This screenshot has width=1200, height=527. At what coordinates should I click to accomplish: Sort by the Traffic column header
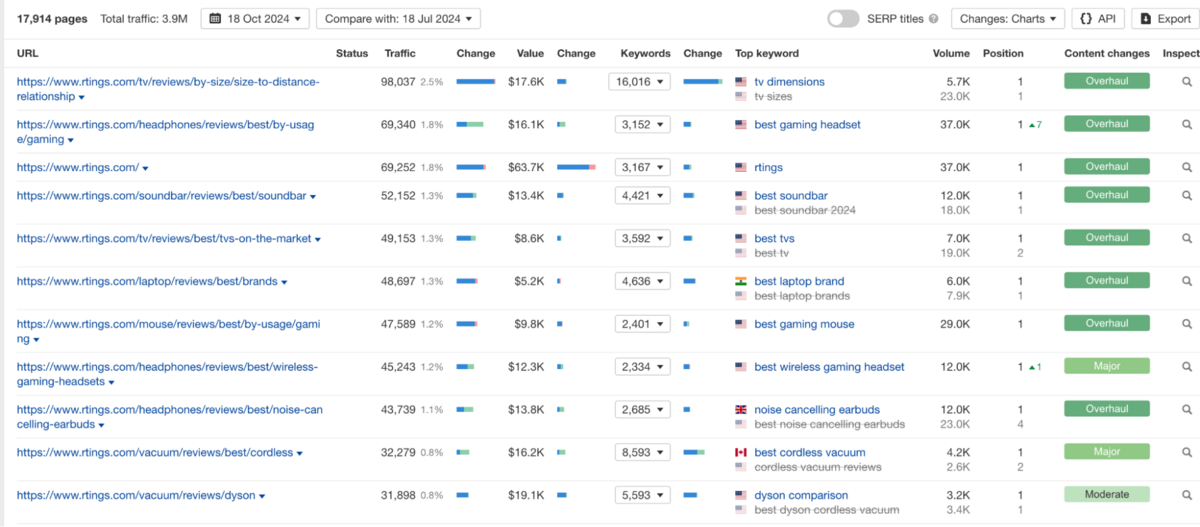pyautogui.click(x=399, y=54)
